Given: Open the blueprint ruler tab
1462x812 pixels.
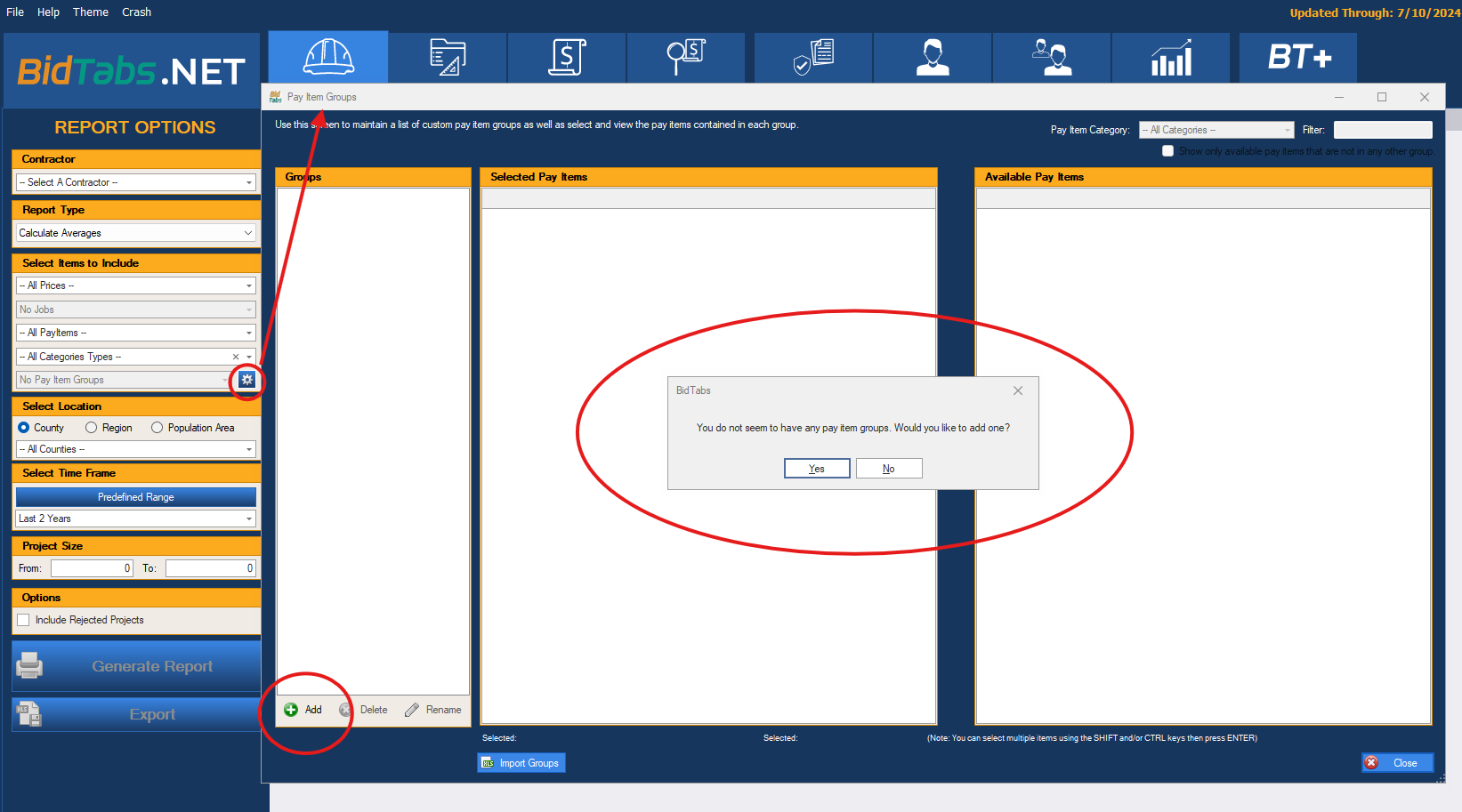Looking at the screenshot, I should click(x=448, y=57).
